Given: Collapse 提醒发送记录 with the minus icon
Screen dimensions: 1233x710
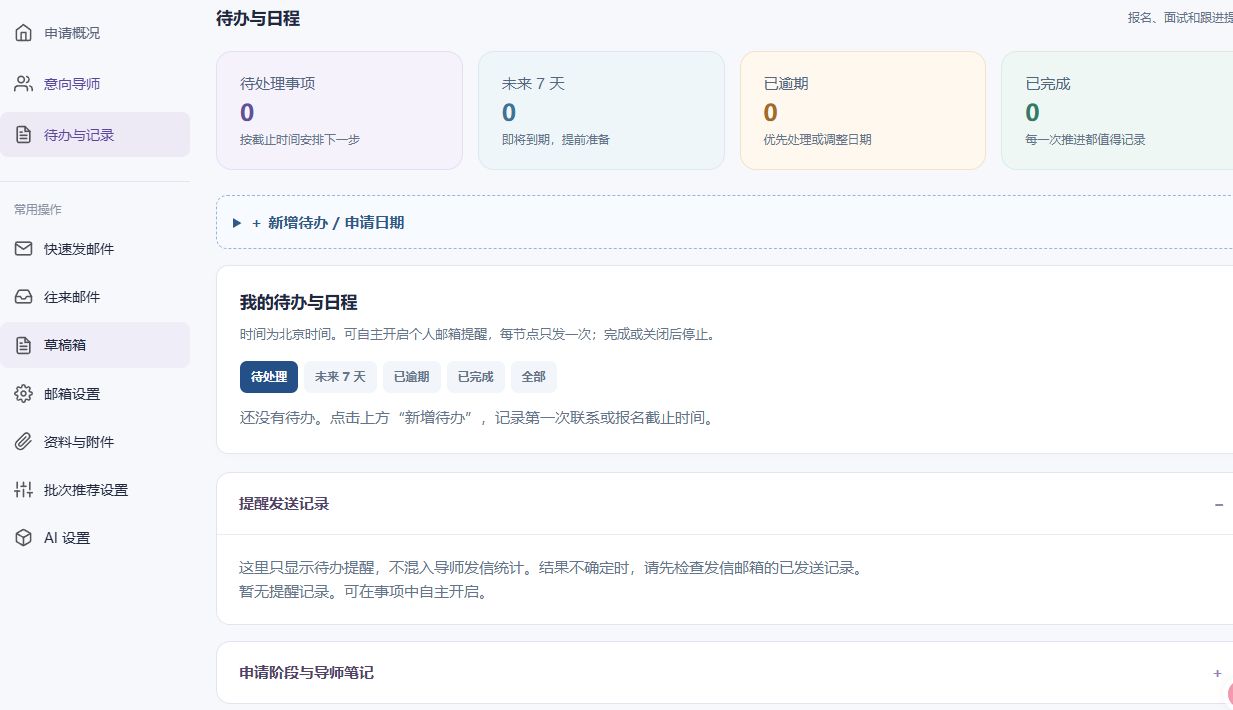Looking at the screenshot, I should tap(1218, 505).
